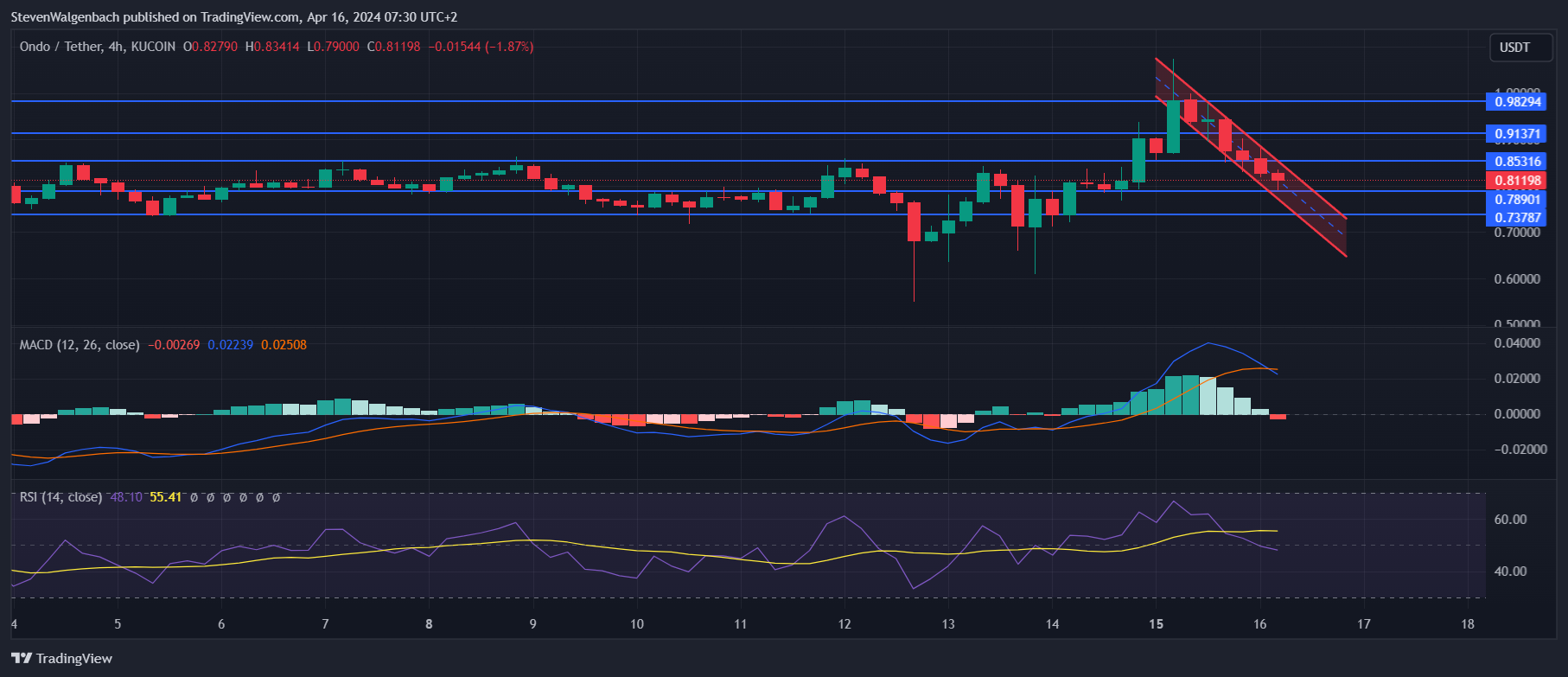Select the red descending channel drawing
The width and height of the screenshot is (1568, 677).
(1251, 157)
